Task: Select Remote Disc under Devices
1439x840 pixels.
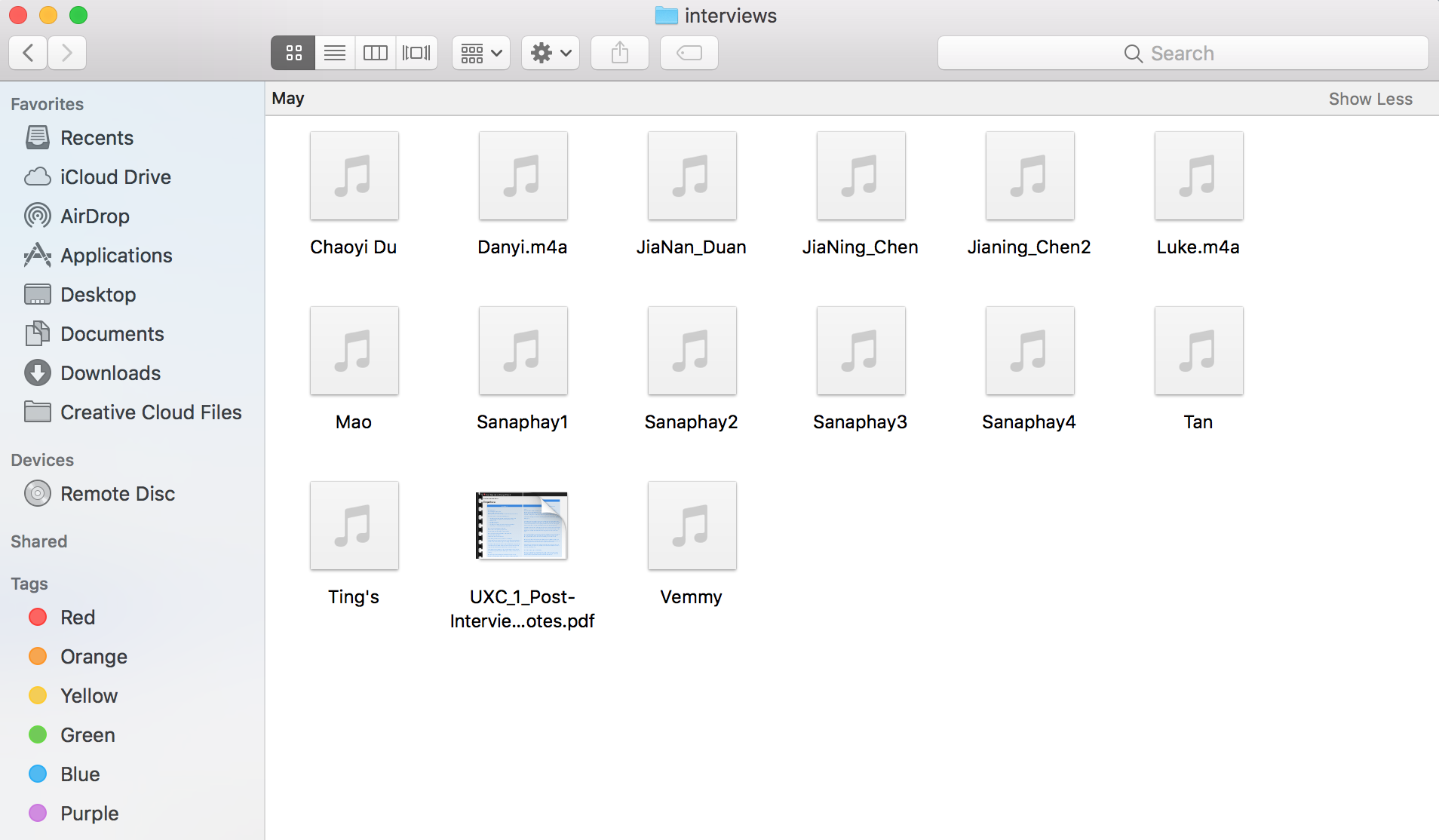Action: [132, 494]
